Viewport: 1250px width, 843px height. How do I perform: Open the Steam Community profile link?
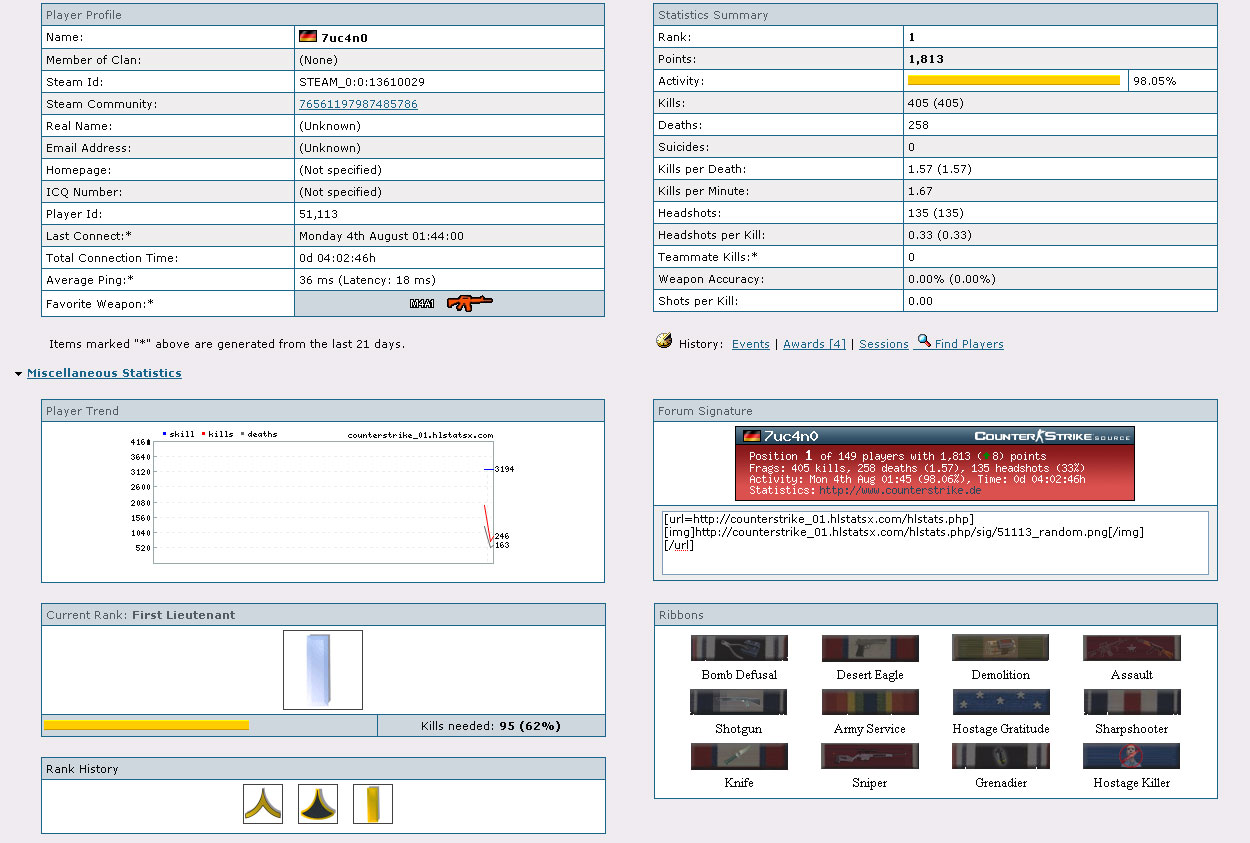click(358, 104)
